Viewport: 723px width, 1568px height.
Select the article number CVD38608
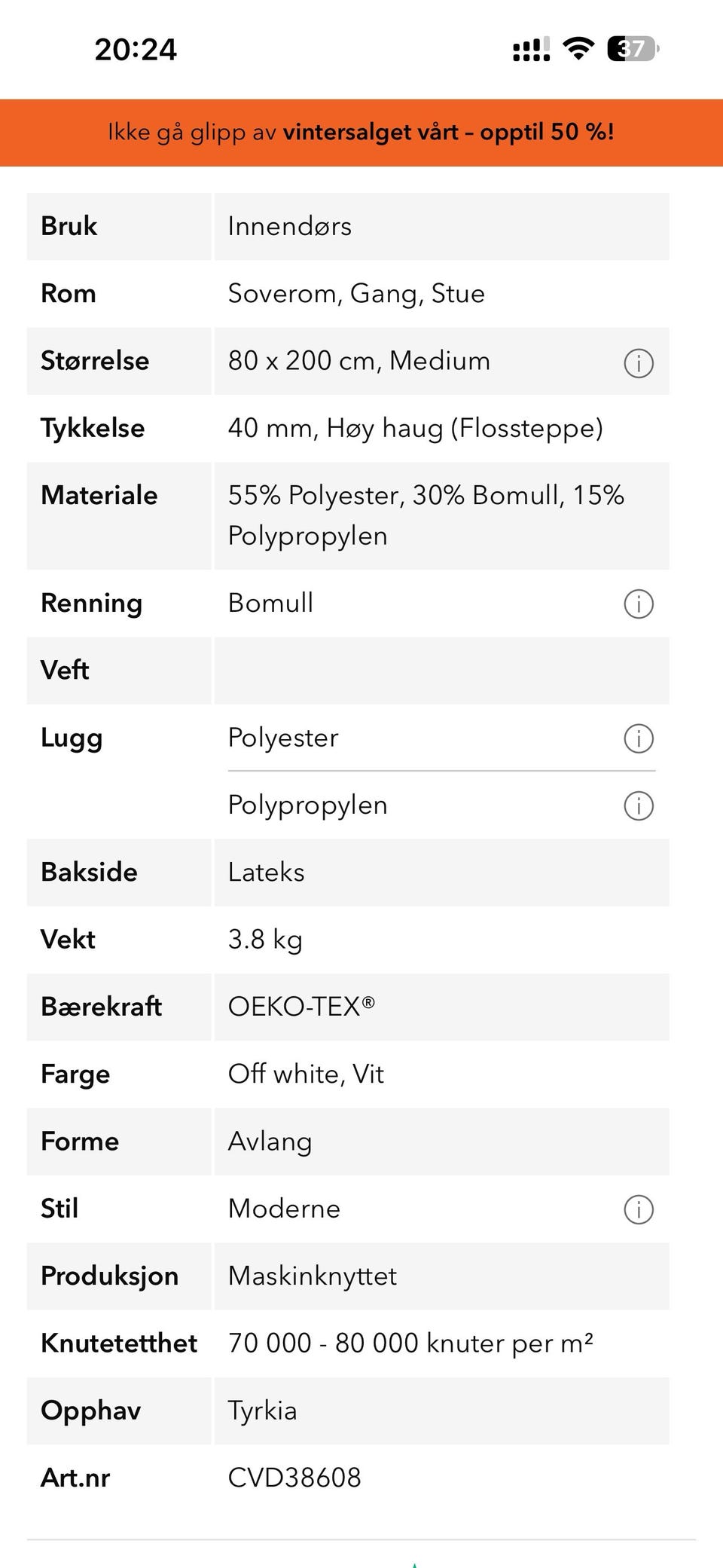pos(294,1478)
